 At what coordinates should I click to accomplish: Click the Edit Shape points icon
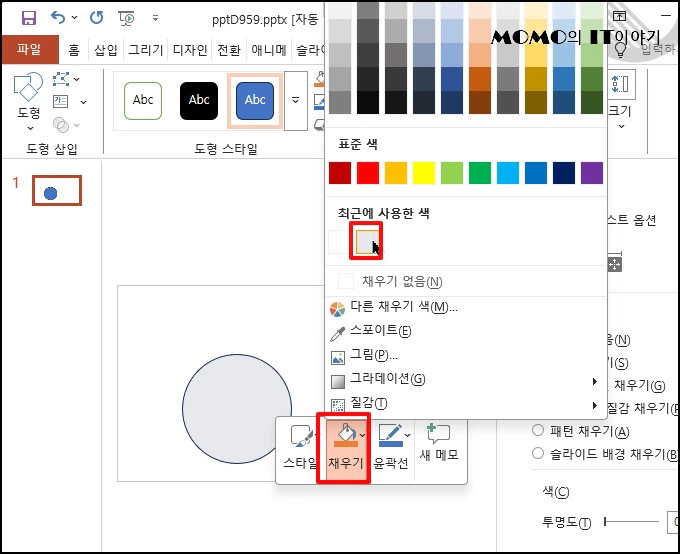(61, 79)
